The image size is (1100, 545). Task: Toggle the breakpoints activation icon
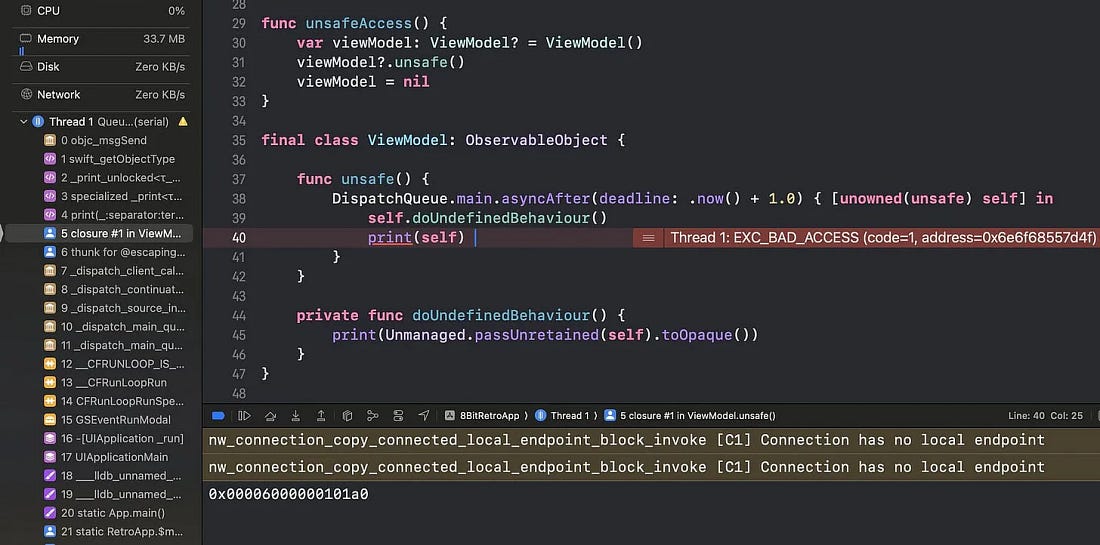coord(218,416)
